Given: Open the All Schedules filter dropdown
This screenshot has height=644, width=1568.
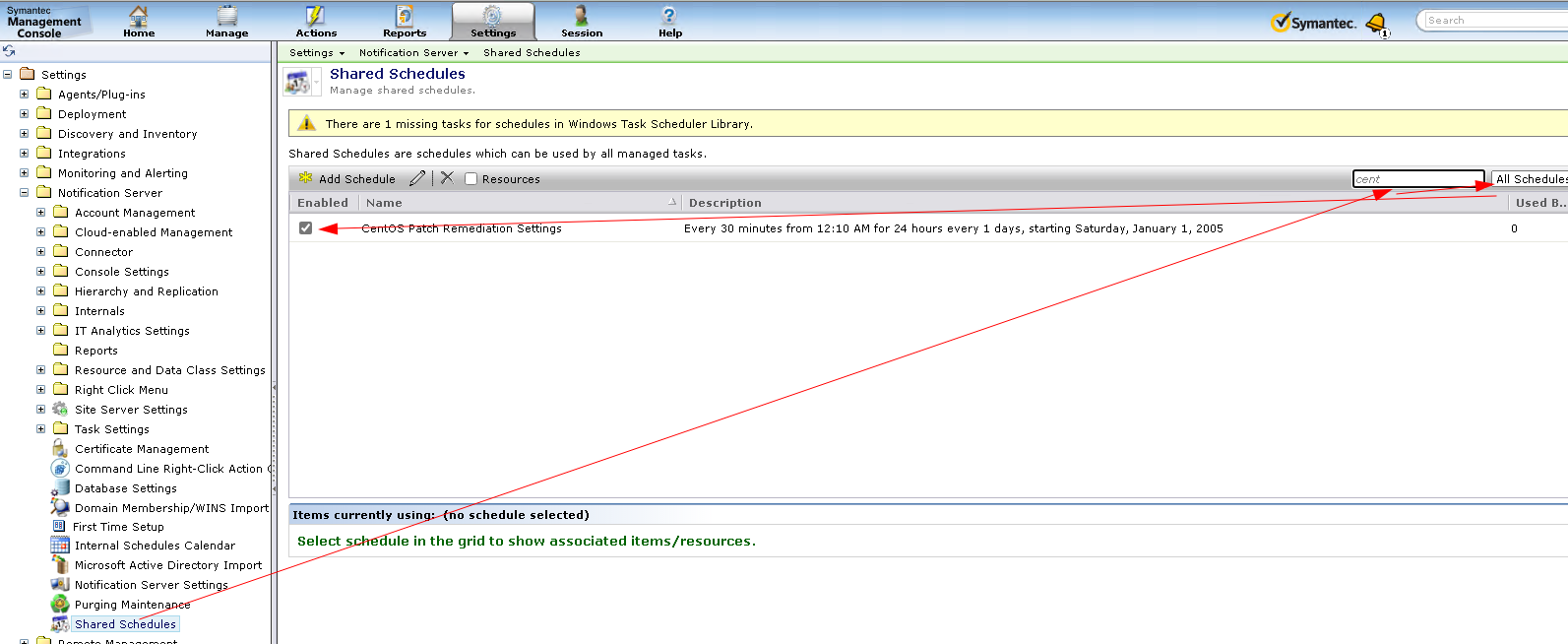Looking at the screenshot, I should [1530, 179].
